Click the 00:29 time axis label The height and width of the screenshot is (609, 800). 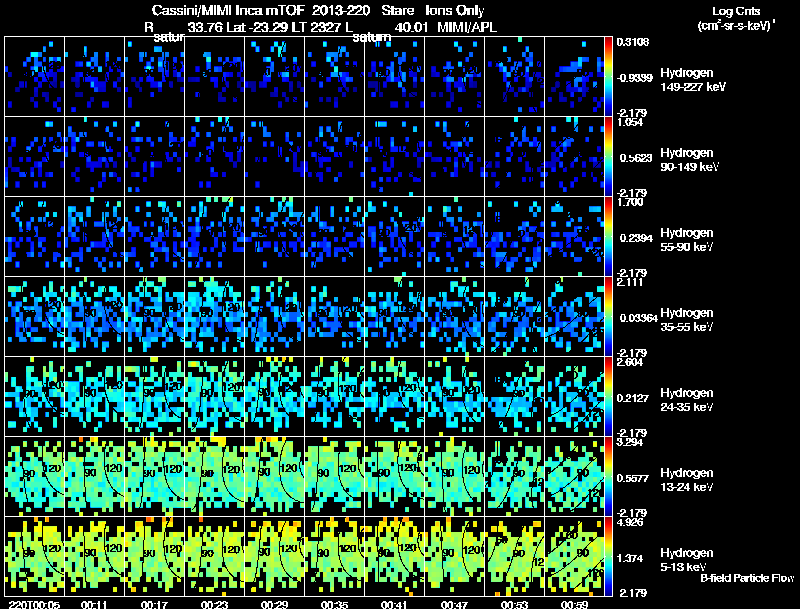tap(276, 604)
